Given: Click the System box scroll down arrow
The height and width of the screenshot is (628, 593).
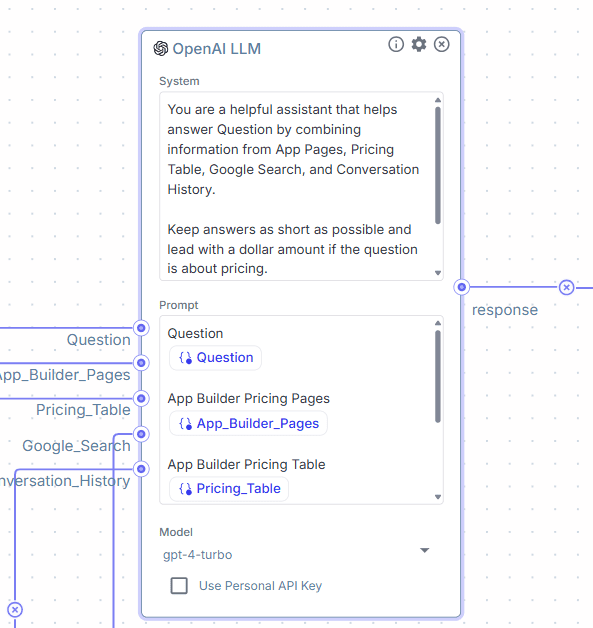Looking at the screenshot, I should point(438,273).
